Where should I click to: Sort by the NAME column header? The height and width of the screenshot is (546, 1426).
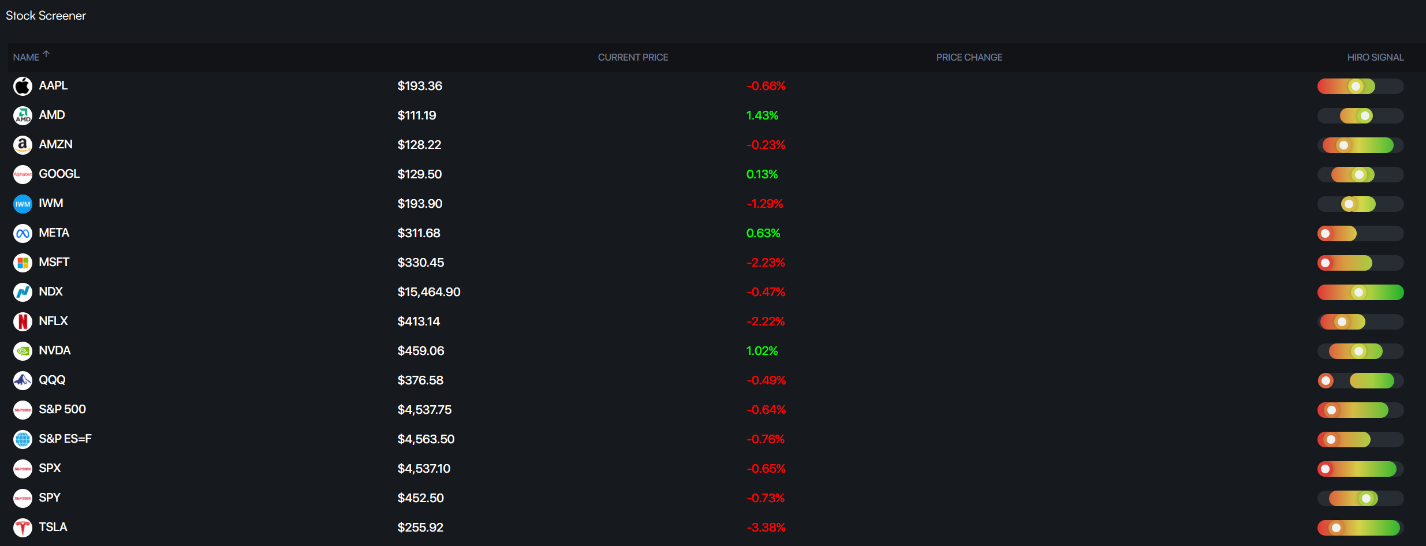(x=26, y=58)
